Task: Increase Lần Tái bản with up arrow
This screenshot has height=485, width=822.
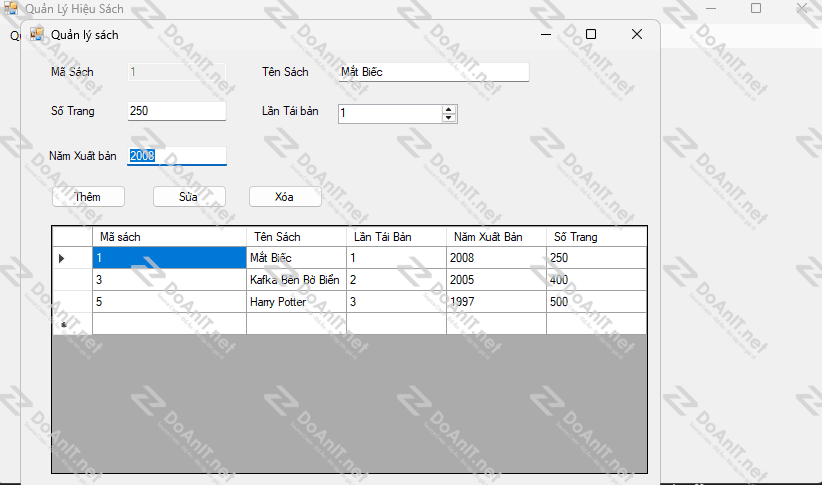Action: click(449, 109)
